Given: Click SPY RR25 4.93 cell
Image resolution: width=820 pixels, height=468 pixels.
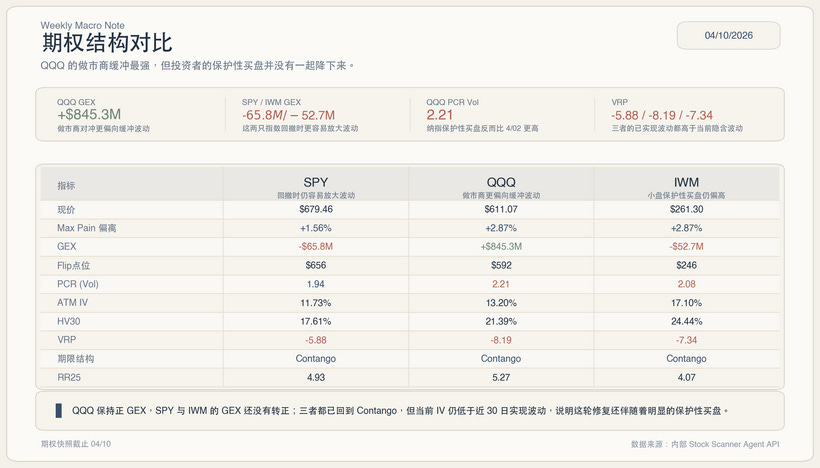Looking at the screenshot, I should 316,377.
